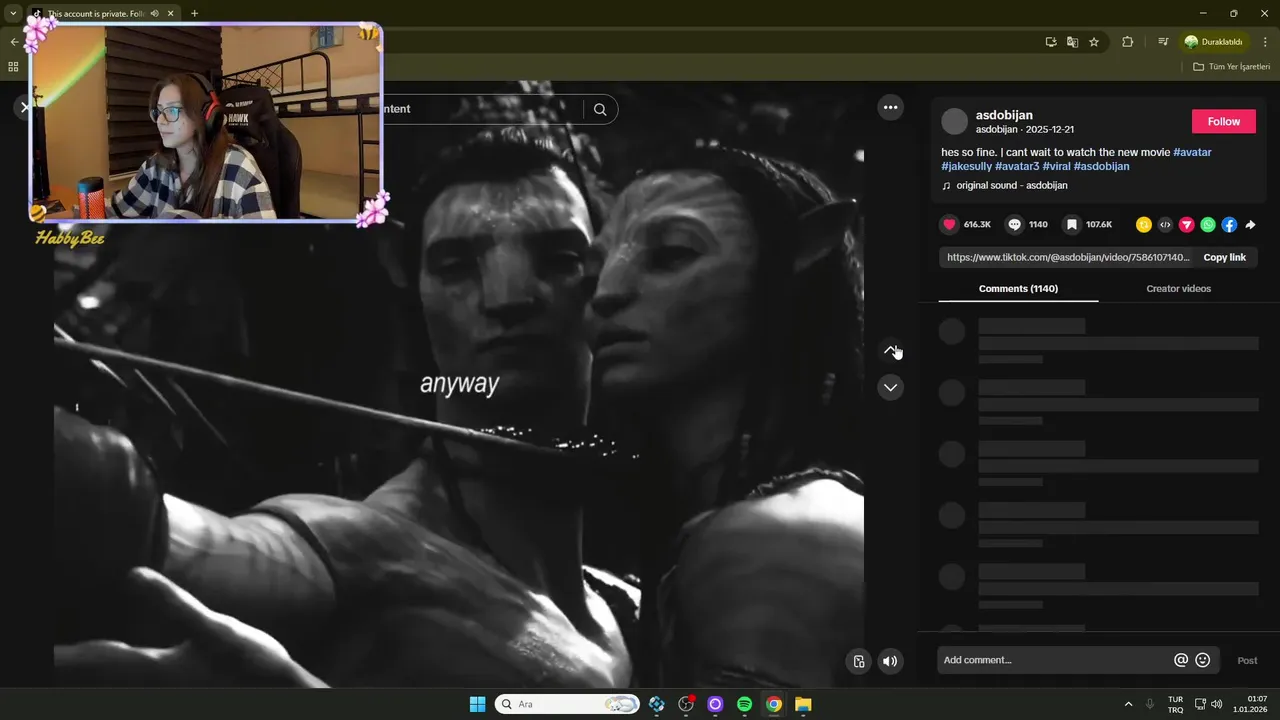Open Tüm Yer İşaretleri bookmarks folder
Screen dimensions: 1280x720
pyautogui.click(x=1231, y=66)
